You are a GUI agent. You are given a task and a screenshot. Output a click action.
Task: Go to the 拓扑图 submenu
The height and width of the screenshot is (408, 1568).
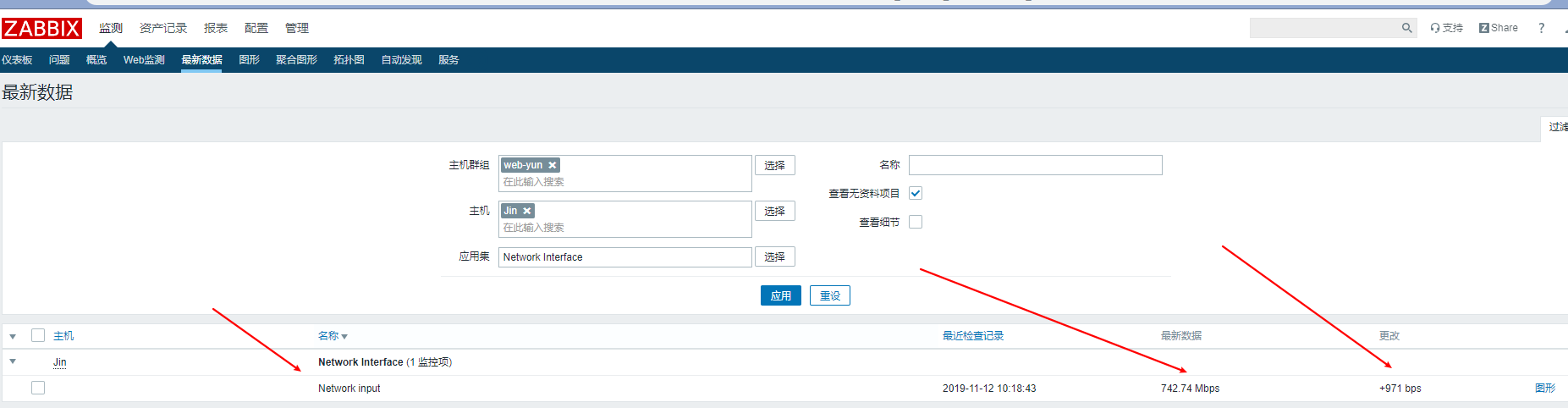(x=349, y=60)
